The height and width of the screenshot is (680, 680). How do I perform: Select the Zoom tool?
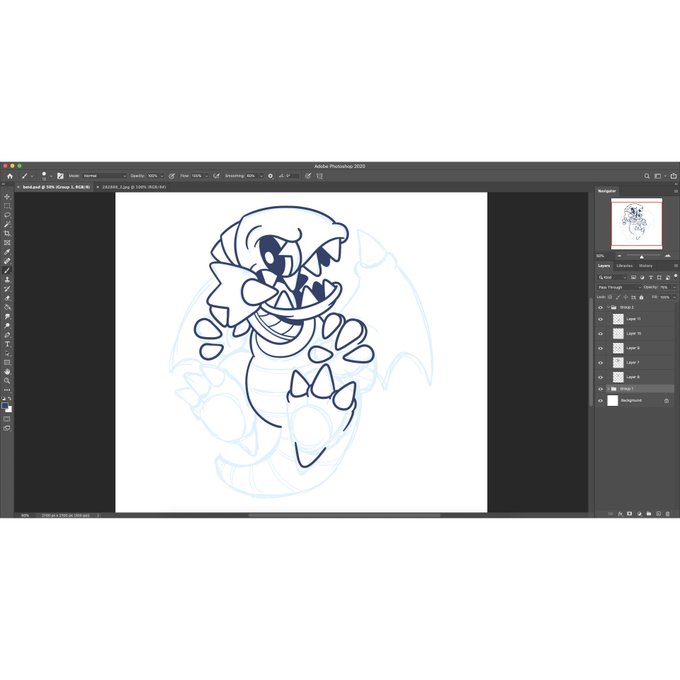tap(7, 381)
